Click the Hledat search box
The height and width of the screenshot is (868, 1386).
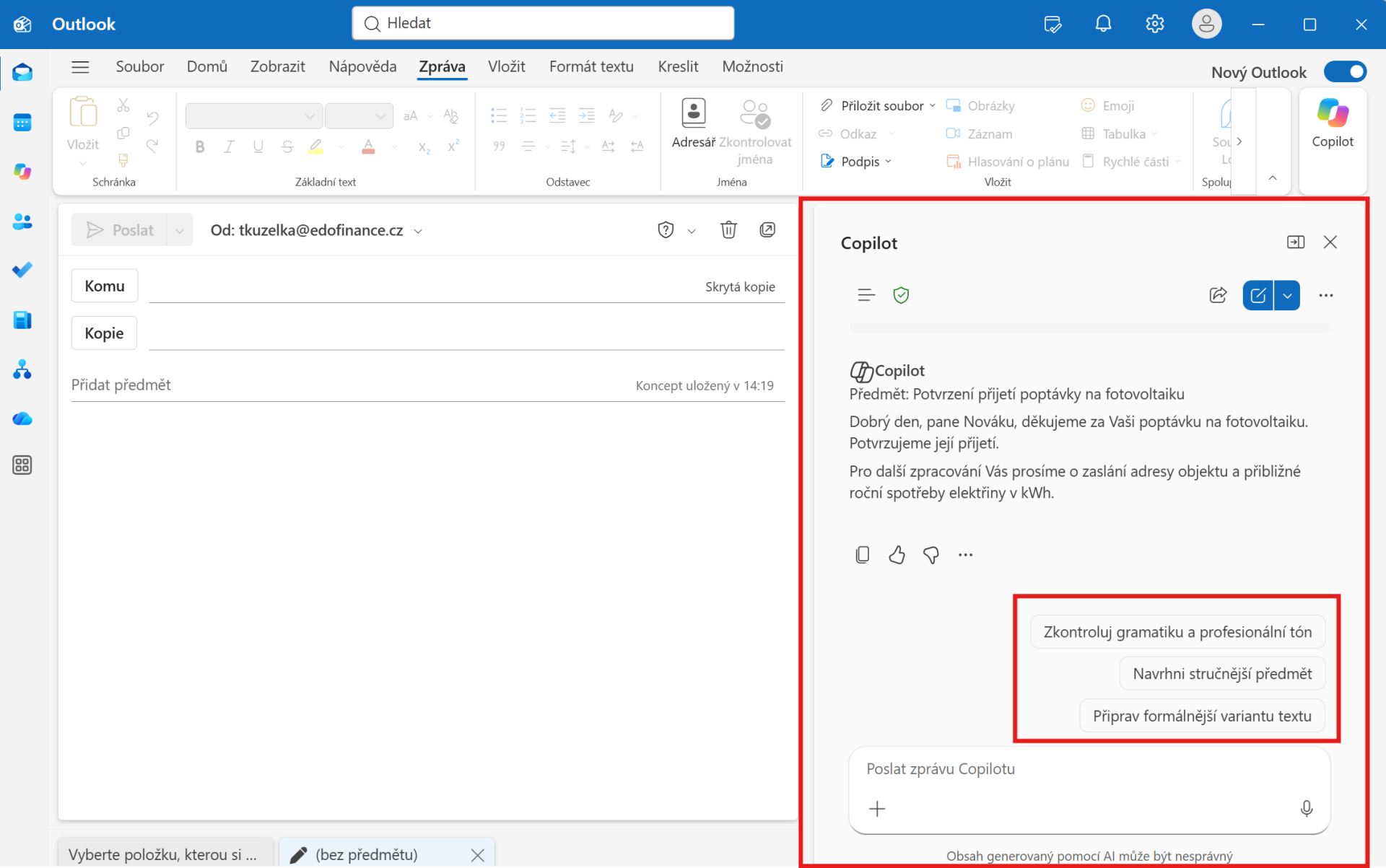click(543, 23)
